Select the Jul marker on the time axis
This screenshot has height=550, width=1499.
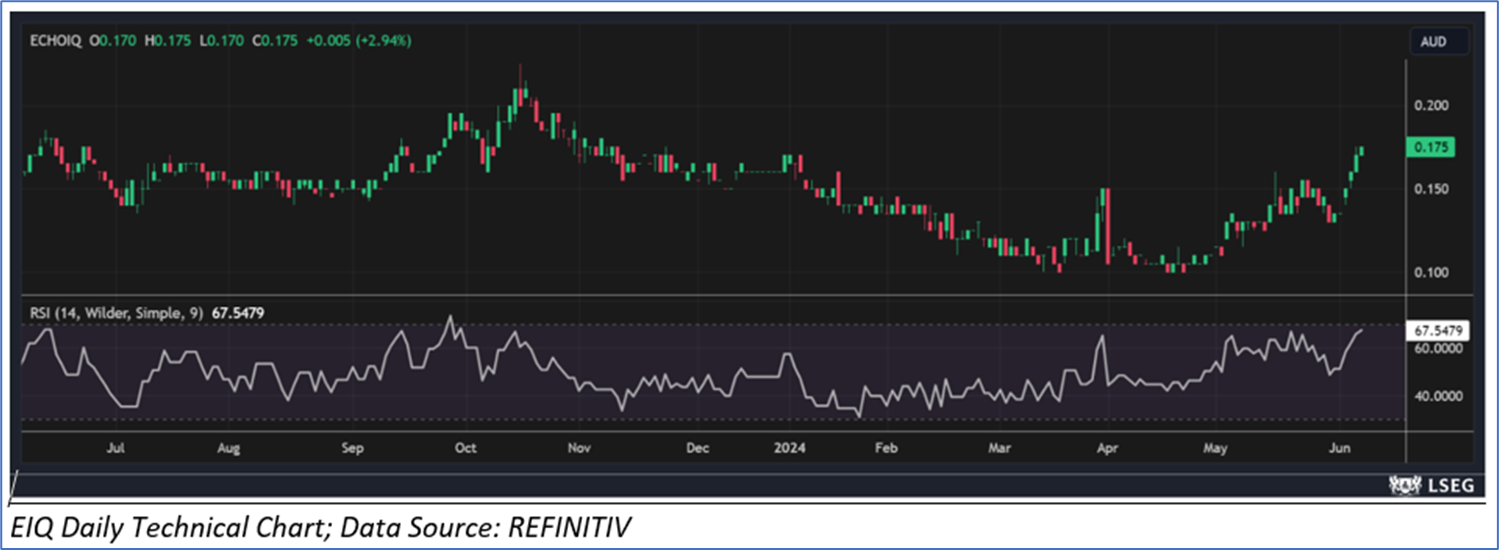pos(115,448)
